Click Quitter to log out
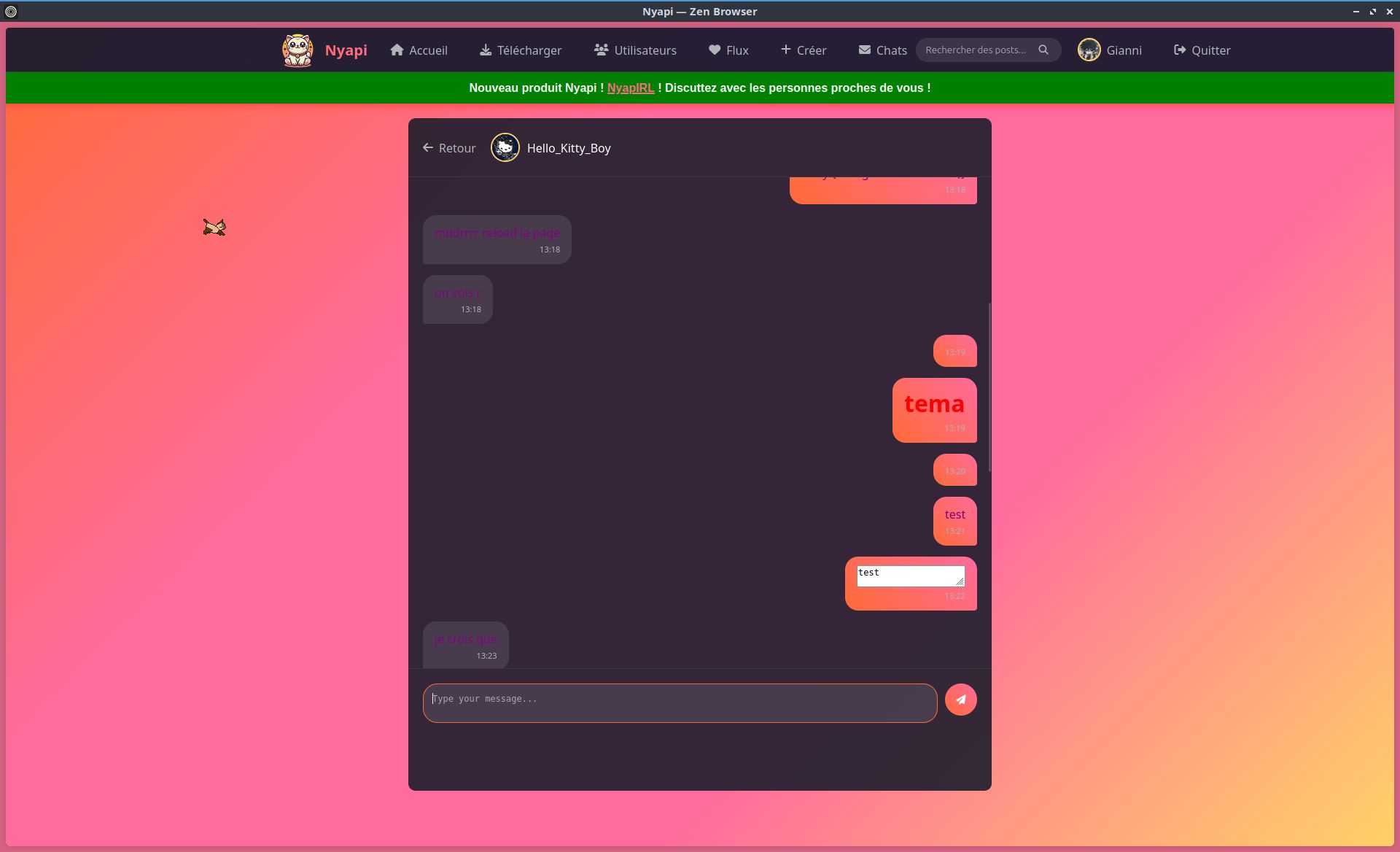1400x852 pixels. tap(1202, 50)
